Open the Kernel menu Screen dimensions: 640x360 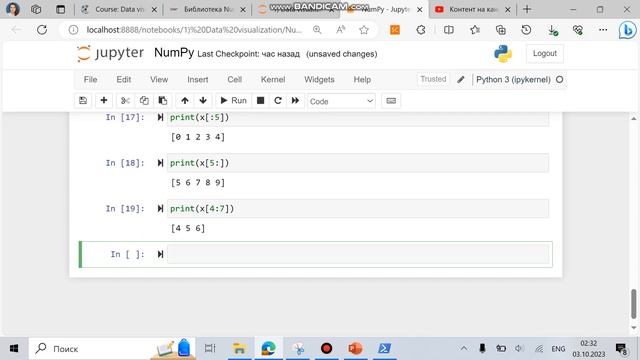pyautogui.click(x=273, y=80)
